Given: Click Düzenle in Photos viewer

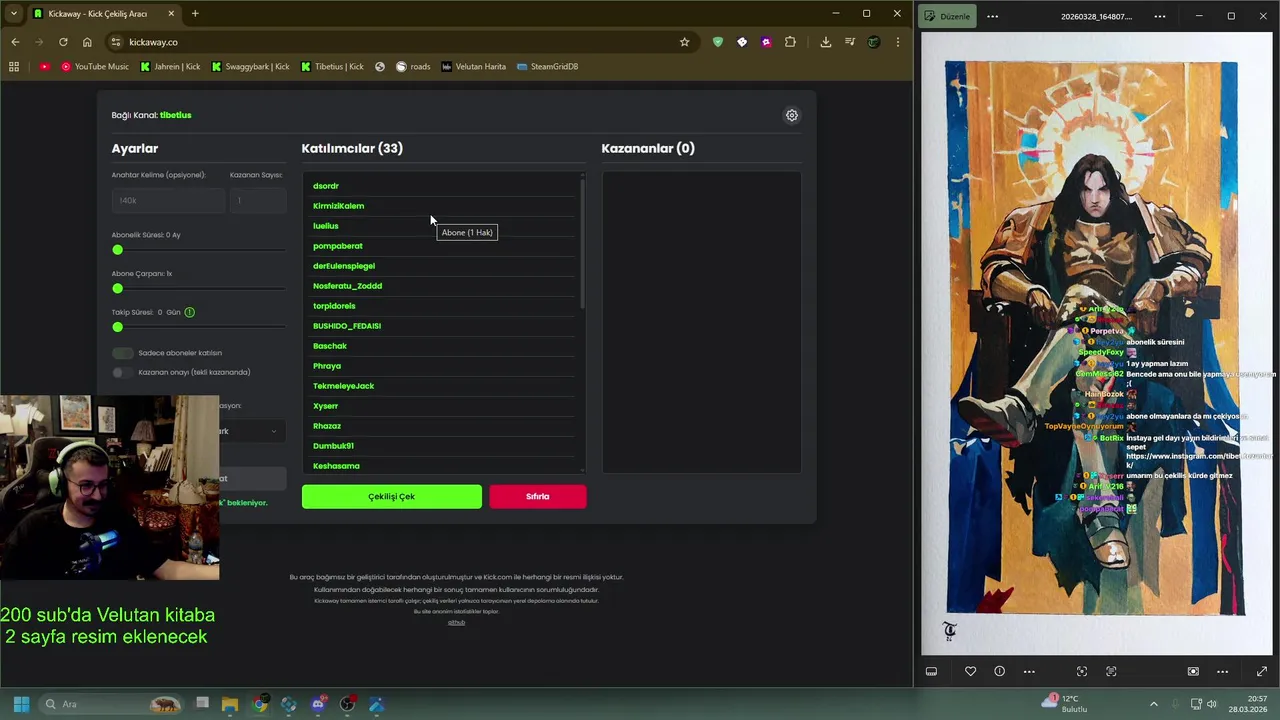Looking at the screenshot, I should click(x=947, y=16).
